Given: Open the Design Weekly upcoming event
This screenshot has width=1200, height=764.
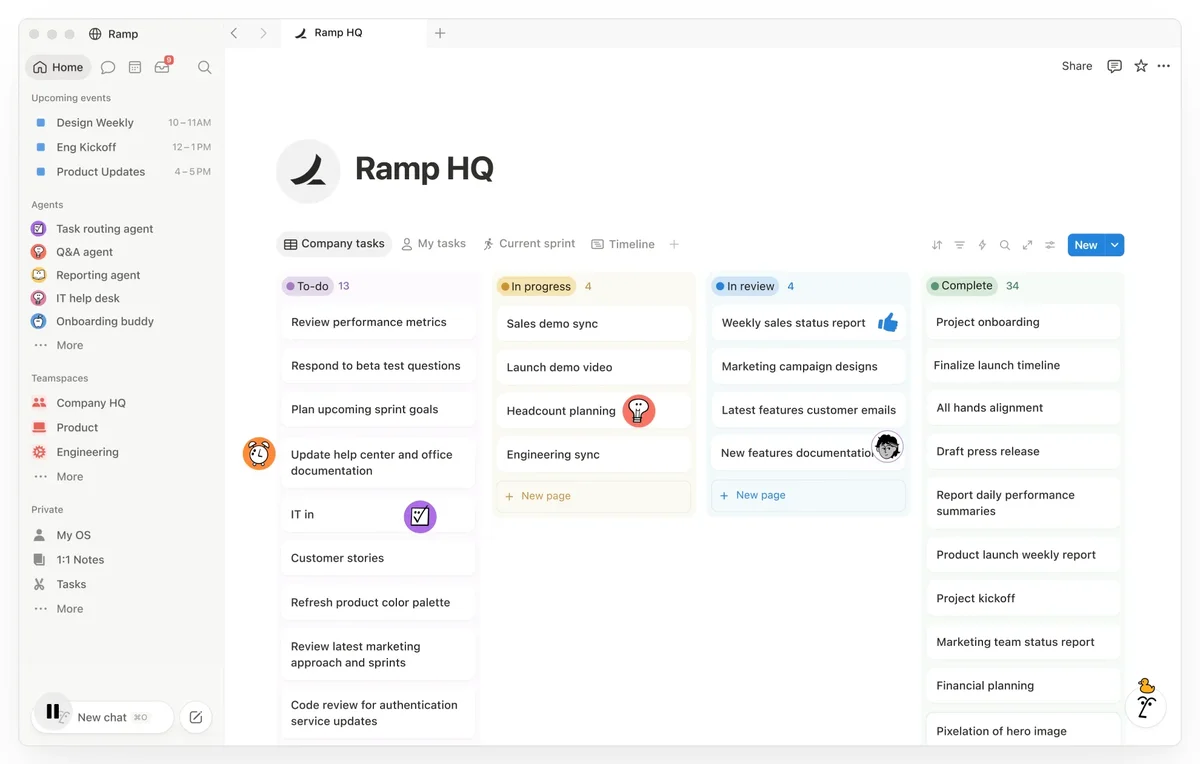Looking at the screenshot, I should pyautogui.click(x=123, y=123).
